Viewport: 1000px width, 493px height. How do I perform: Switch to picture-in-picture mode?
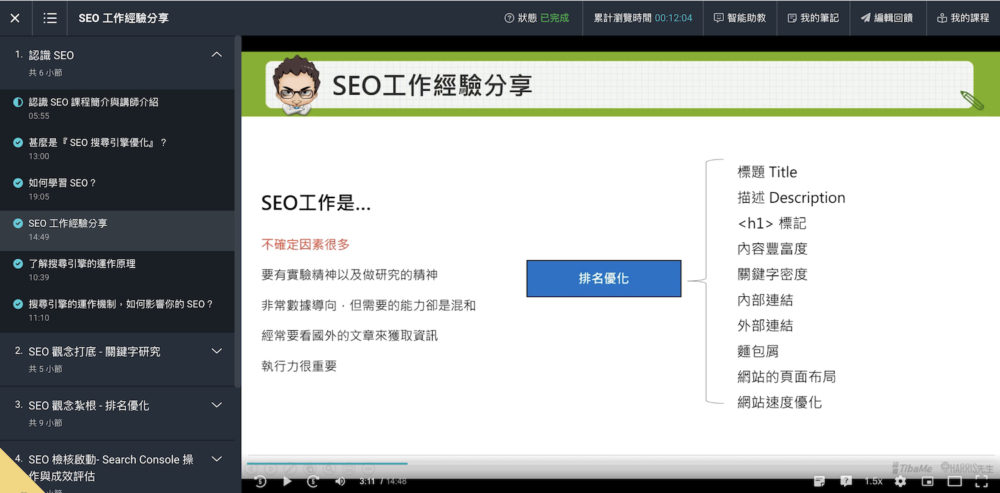pyautogui.click(x=927, y=481)
